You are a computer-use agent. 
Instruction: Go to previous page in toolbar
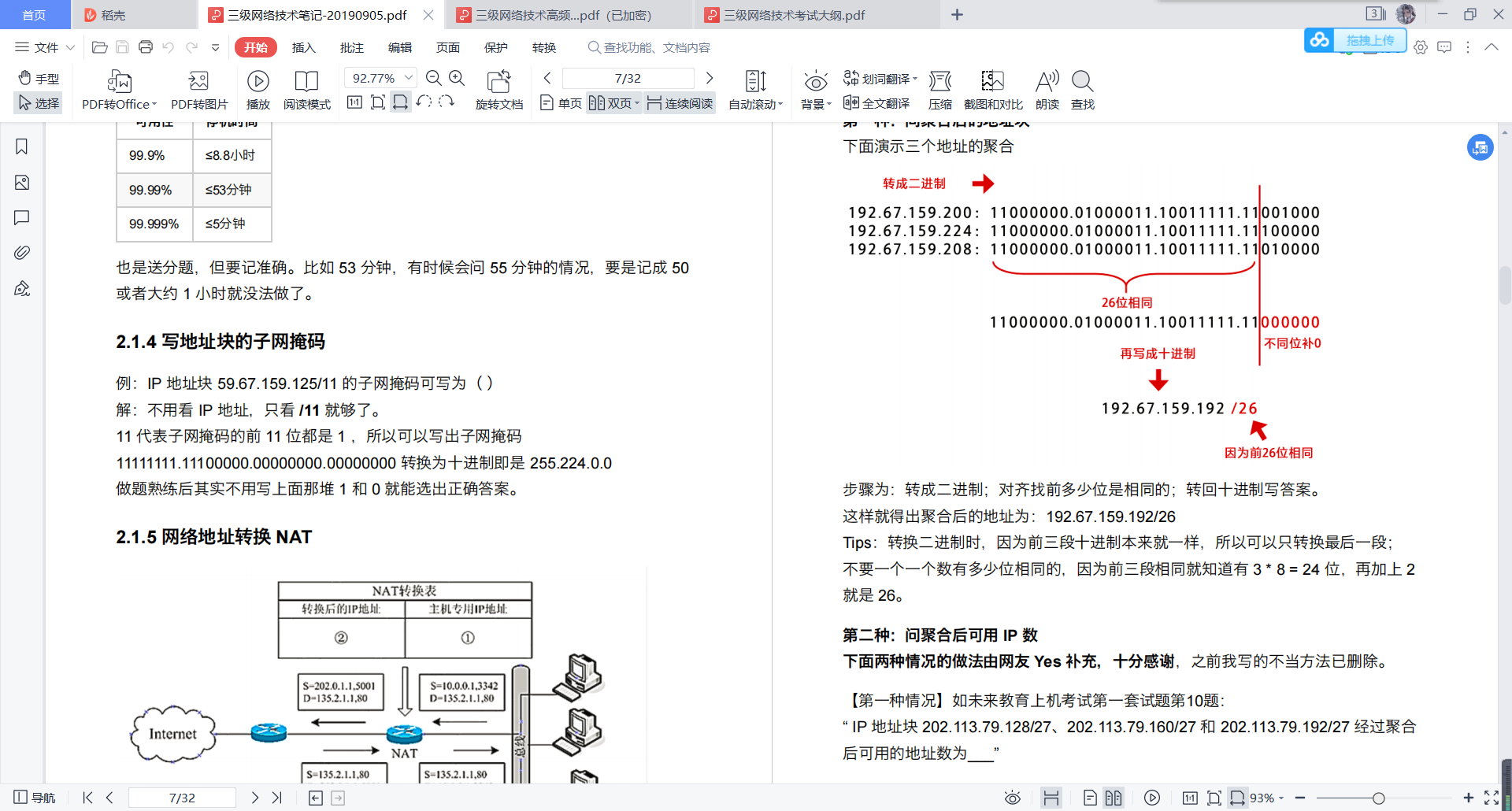point(547,78)
